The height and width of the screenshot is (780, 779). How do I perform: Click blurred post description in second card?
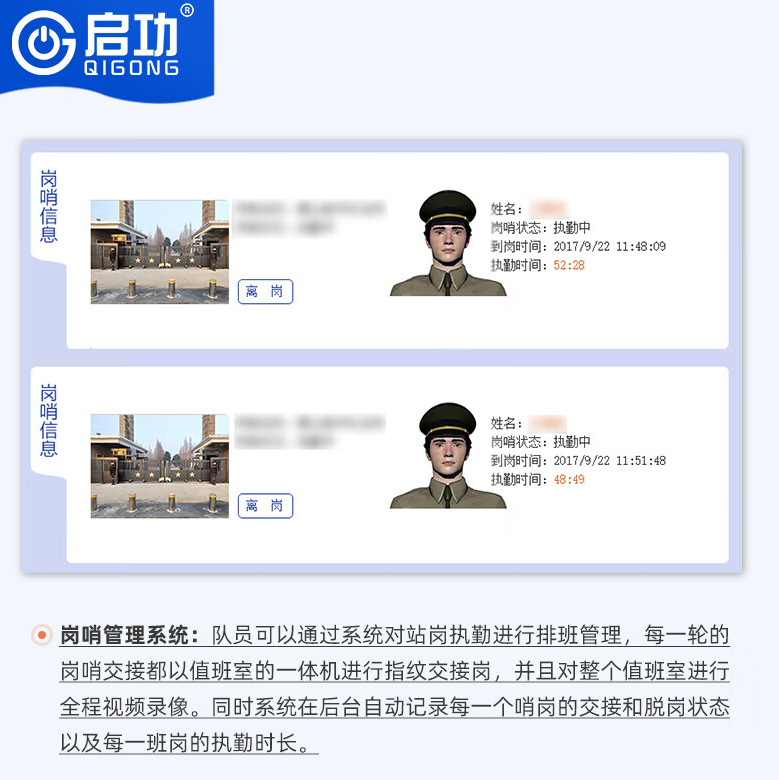(x=310, y=431)
